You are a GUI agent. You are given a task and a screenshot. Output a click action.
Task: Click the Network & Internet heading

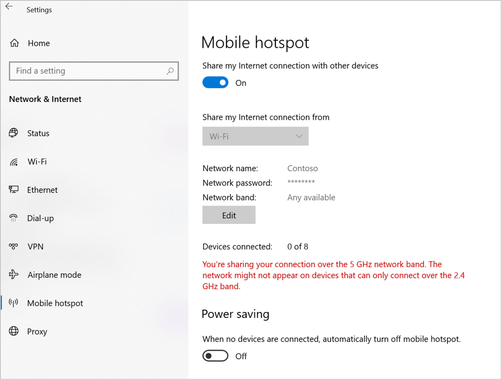(45, 99)
